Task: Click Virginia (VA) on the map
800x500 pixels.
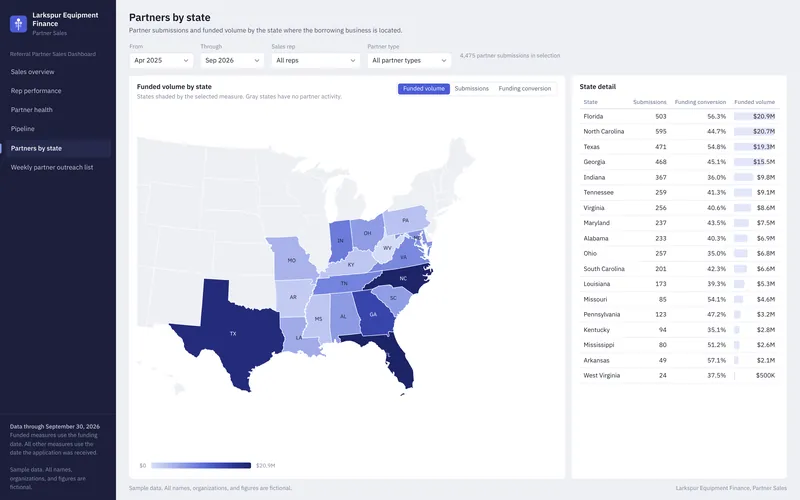Action: [x=404, y=257]
